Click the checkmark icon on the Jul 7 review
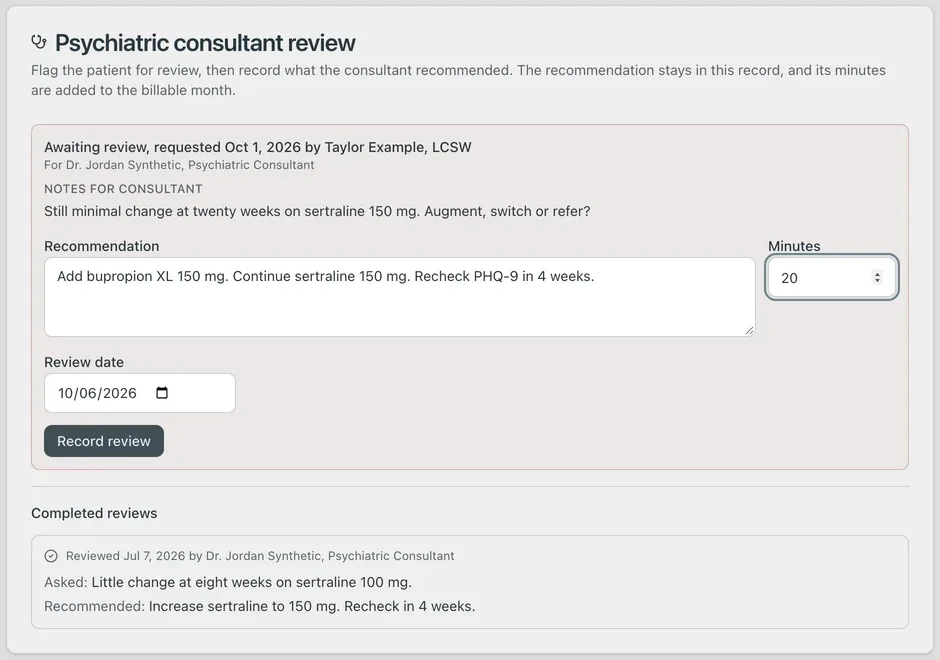 (51, 556)
